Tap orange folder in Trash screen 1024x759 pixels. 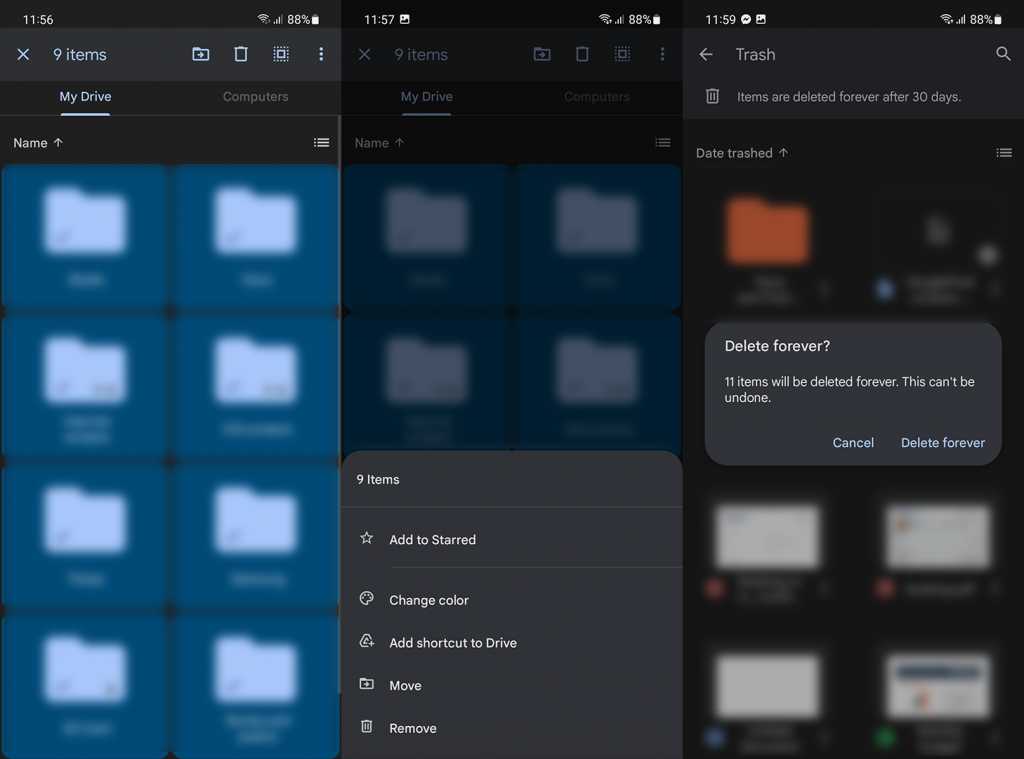[768, 231]
